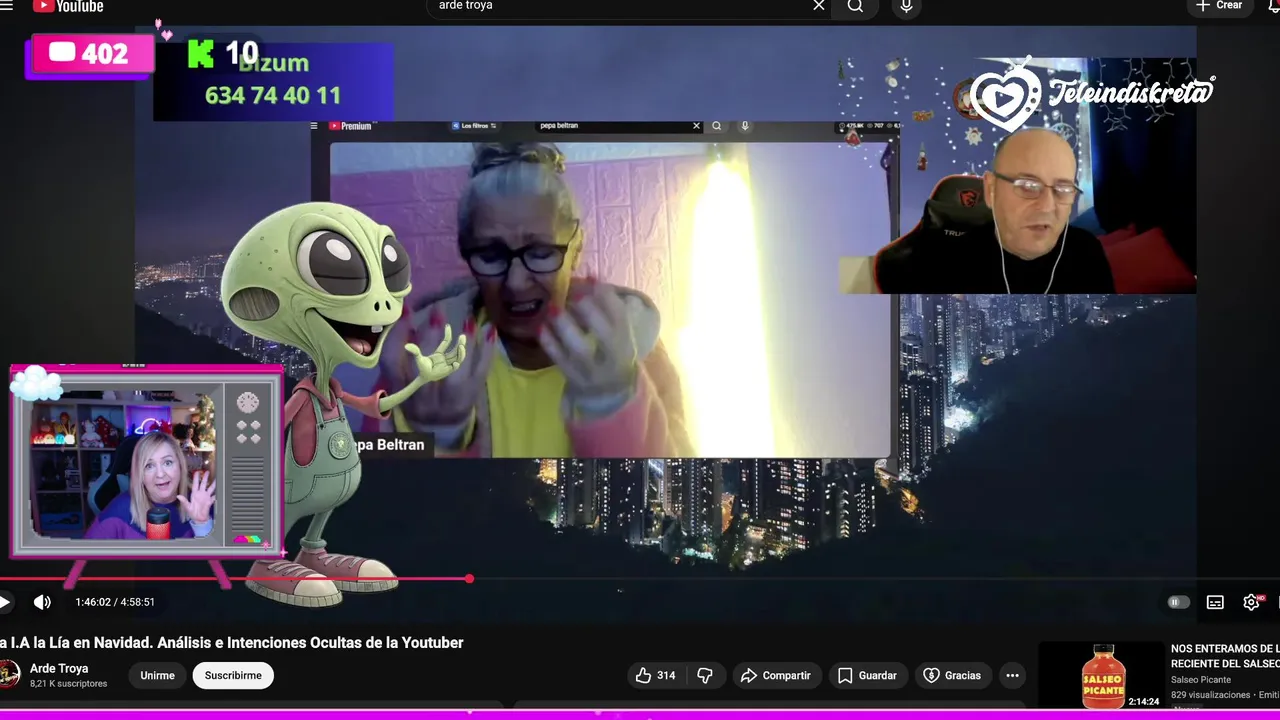The image size is (1280, 720).
Task: Click the Compartir button
Action: (x=775, y=675)
